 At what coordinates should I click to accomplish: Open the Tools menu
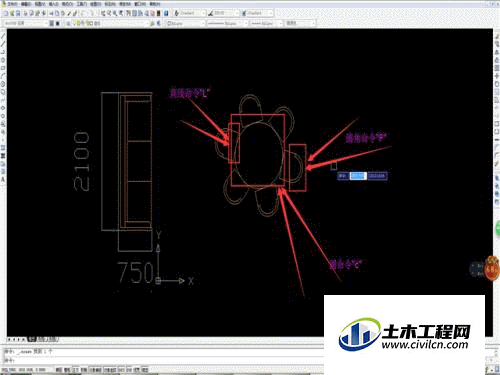(81, 4)
